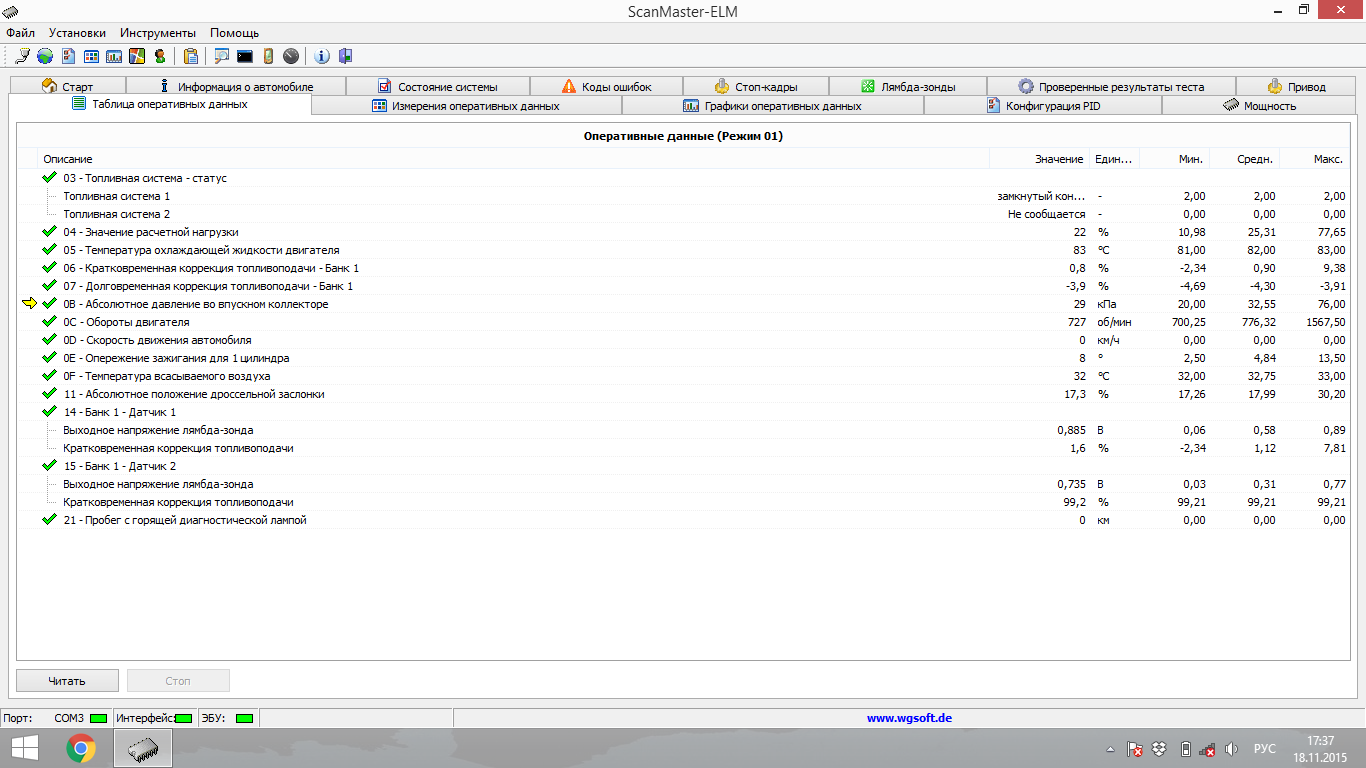Click the blue info icon in toolbar
This screenshot has width=1366, height=768.
point(322,56)
